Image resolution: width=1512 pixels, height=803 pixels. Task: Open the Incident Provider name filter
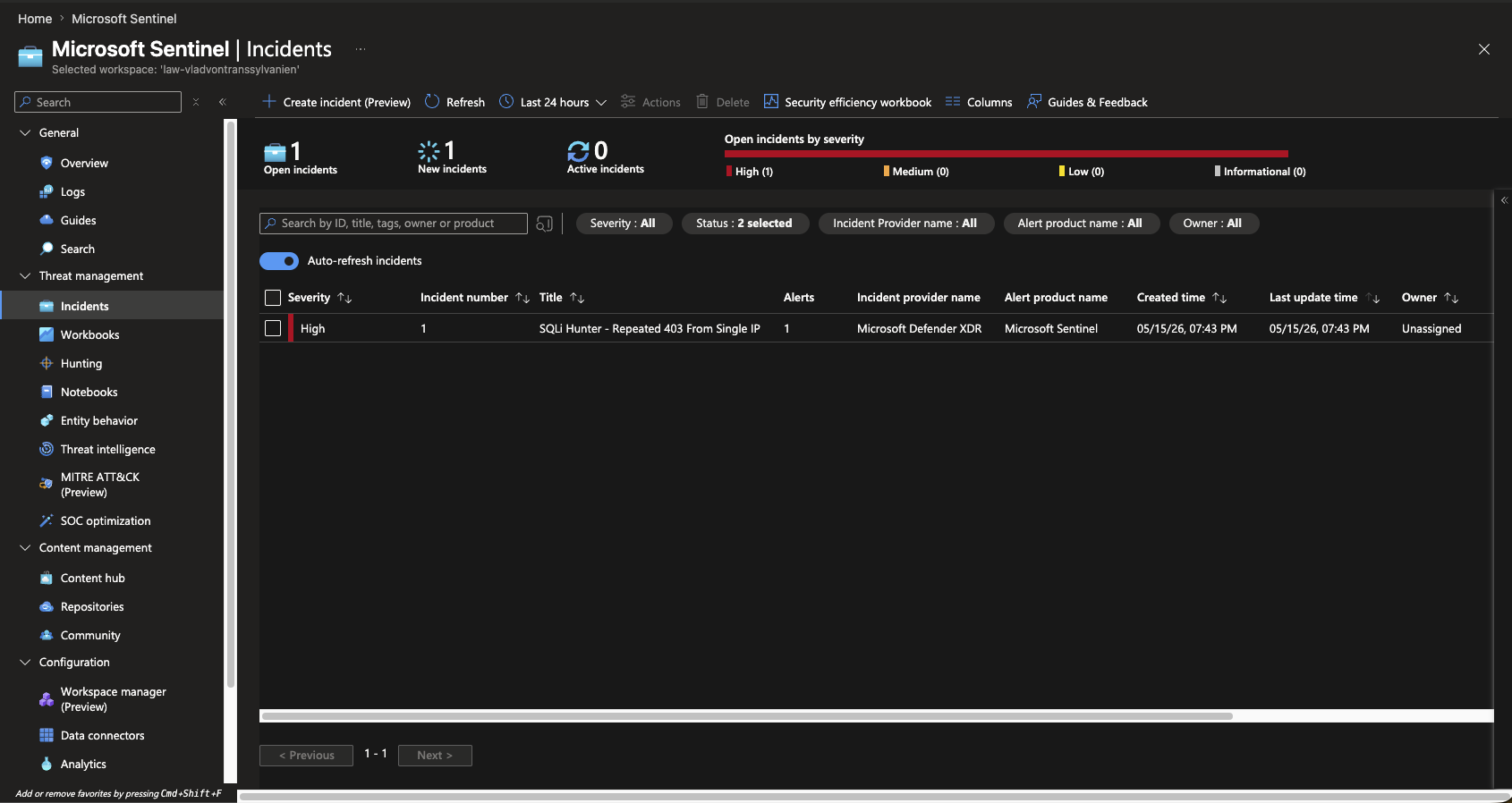click(x=905, y=224)
